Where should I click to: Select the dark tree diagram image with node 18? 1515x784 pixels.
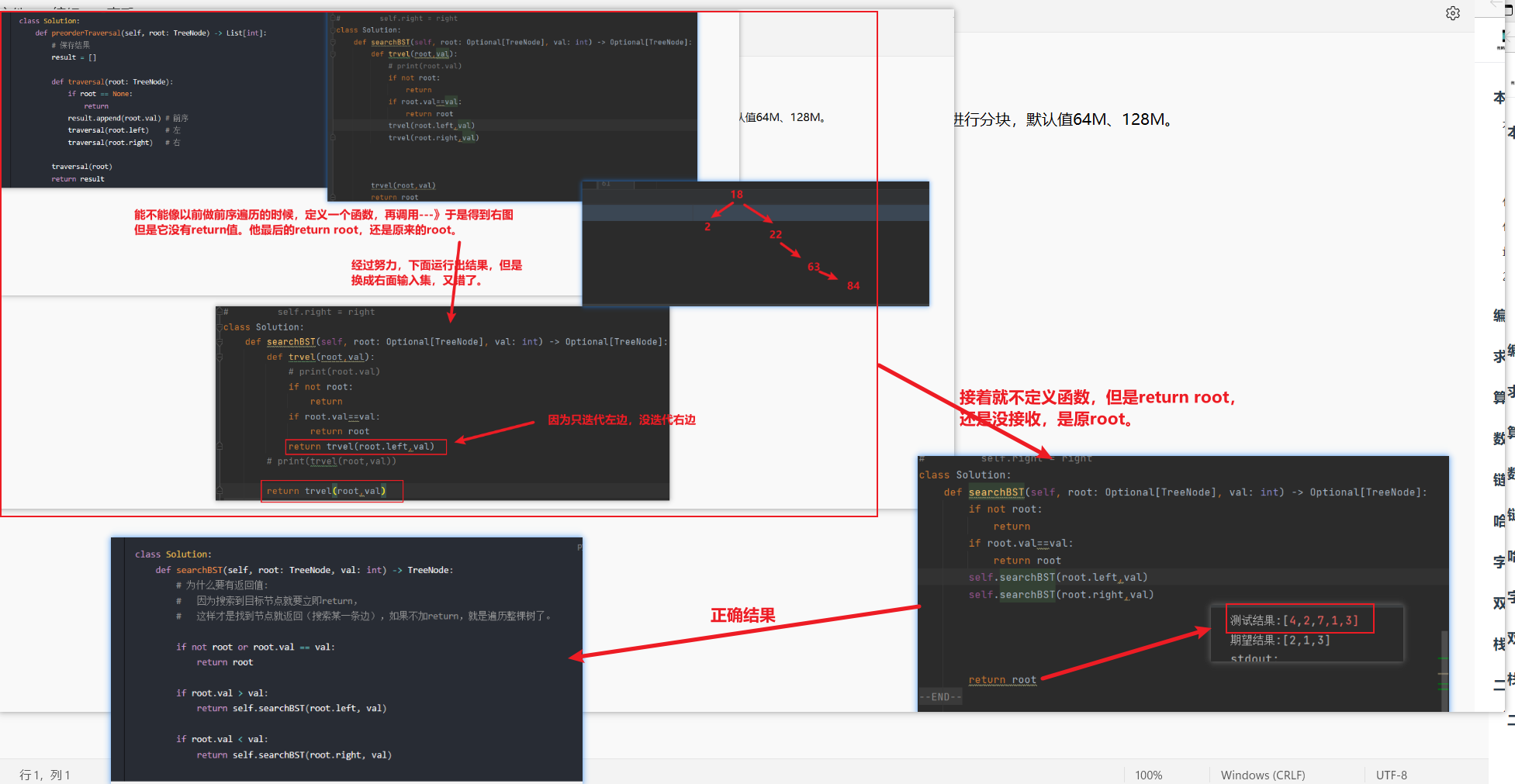point(756,243)
